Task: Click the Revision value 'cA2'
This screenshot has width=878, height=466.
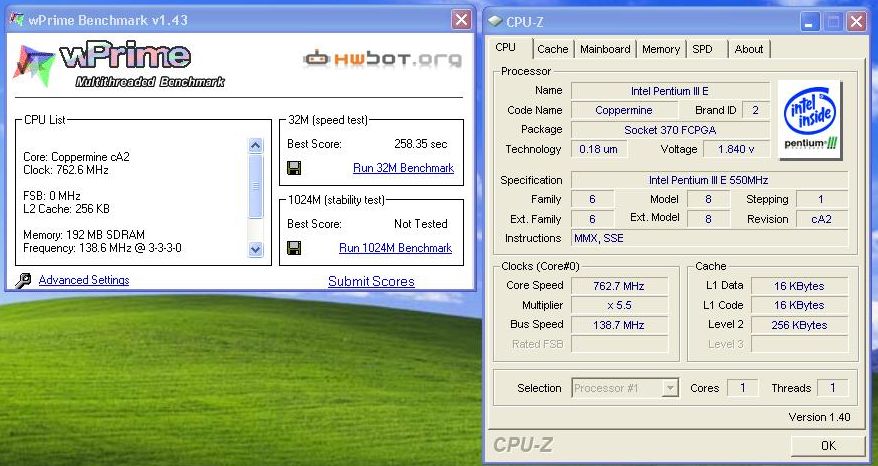Action: (821, 219)
